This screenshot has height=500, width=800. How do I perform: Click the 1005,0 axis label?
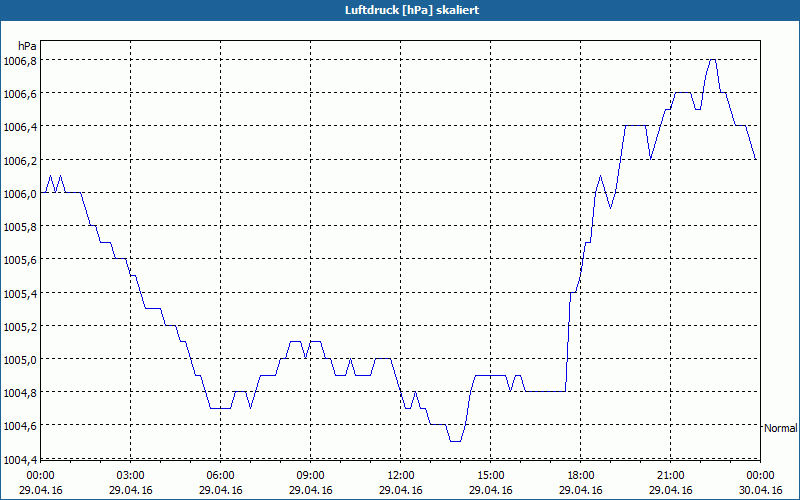coord(20,361)
